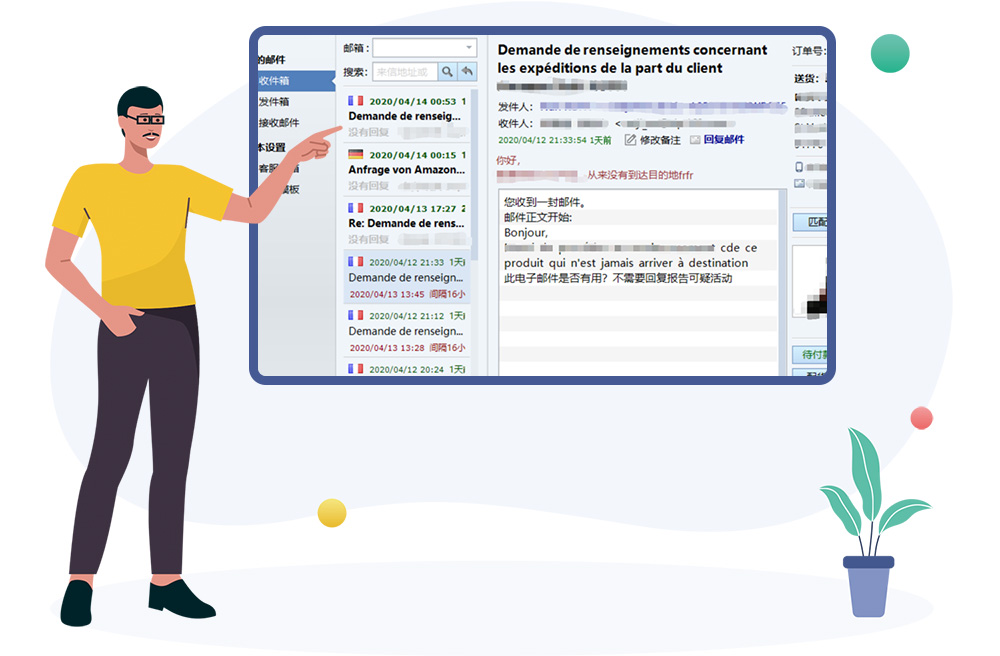Open 发件箱 outbox folder
Image resolution: width=1000 pixels, height=656 pixels.
tap(275, 102)
